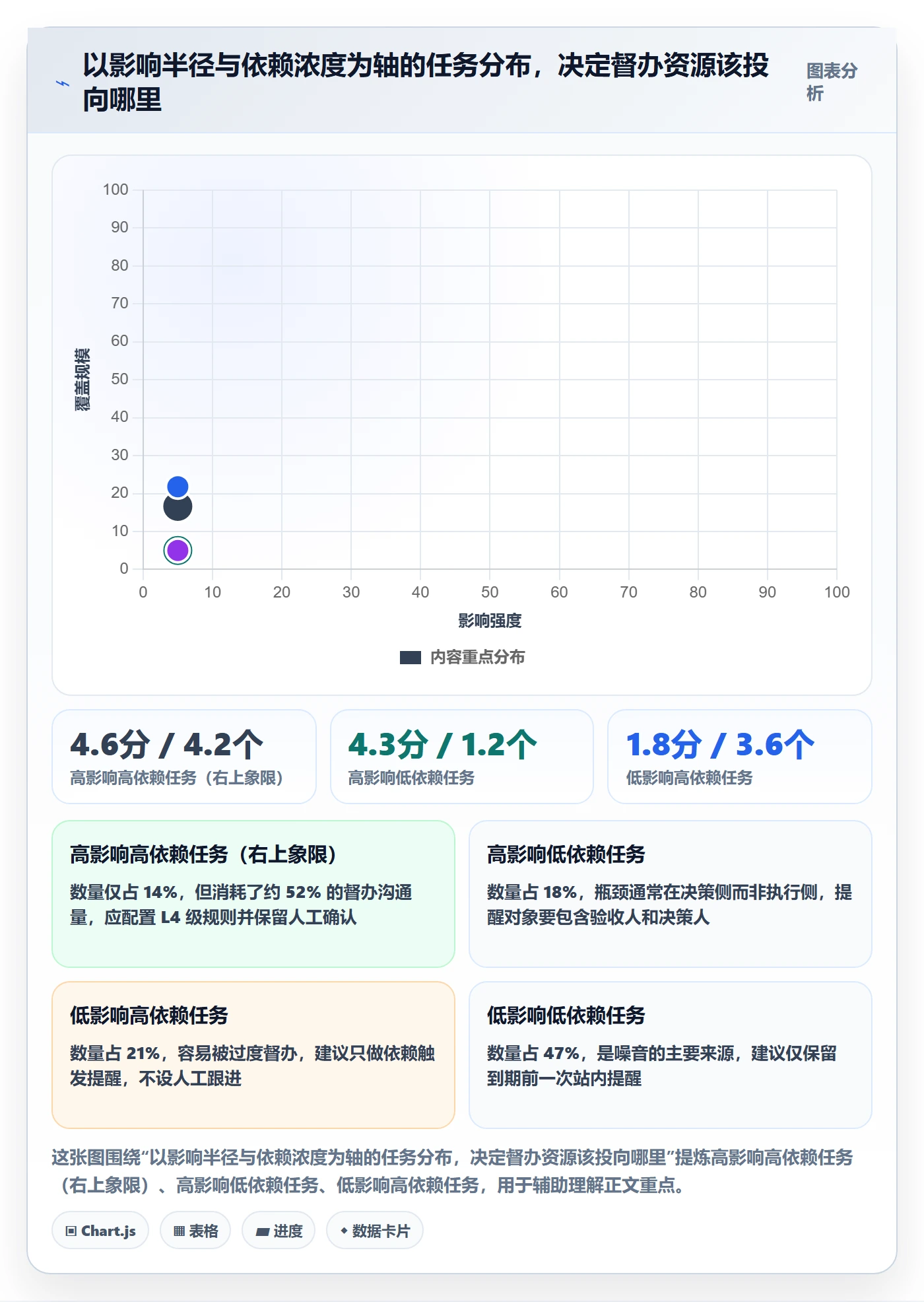This screenshot has width=924, height=1302.
Task: Click the 4.3分 / 1.2个 metric value
Action: pyautogui.click(x=443, y=745)
